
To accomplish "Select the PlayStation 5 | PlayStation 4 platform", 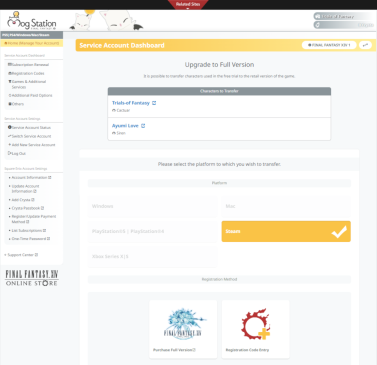I will point(153,231).
